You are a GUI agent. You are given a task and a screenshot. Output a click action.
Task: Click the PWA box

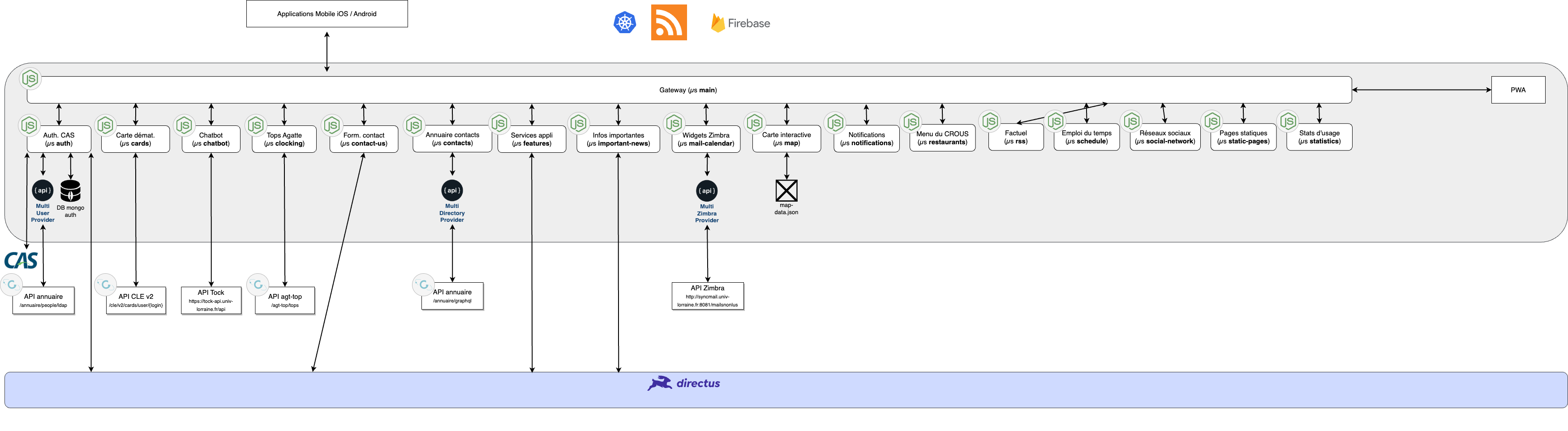tap(1517, 90)
